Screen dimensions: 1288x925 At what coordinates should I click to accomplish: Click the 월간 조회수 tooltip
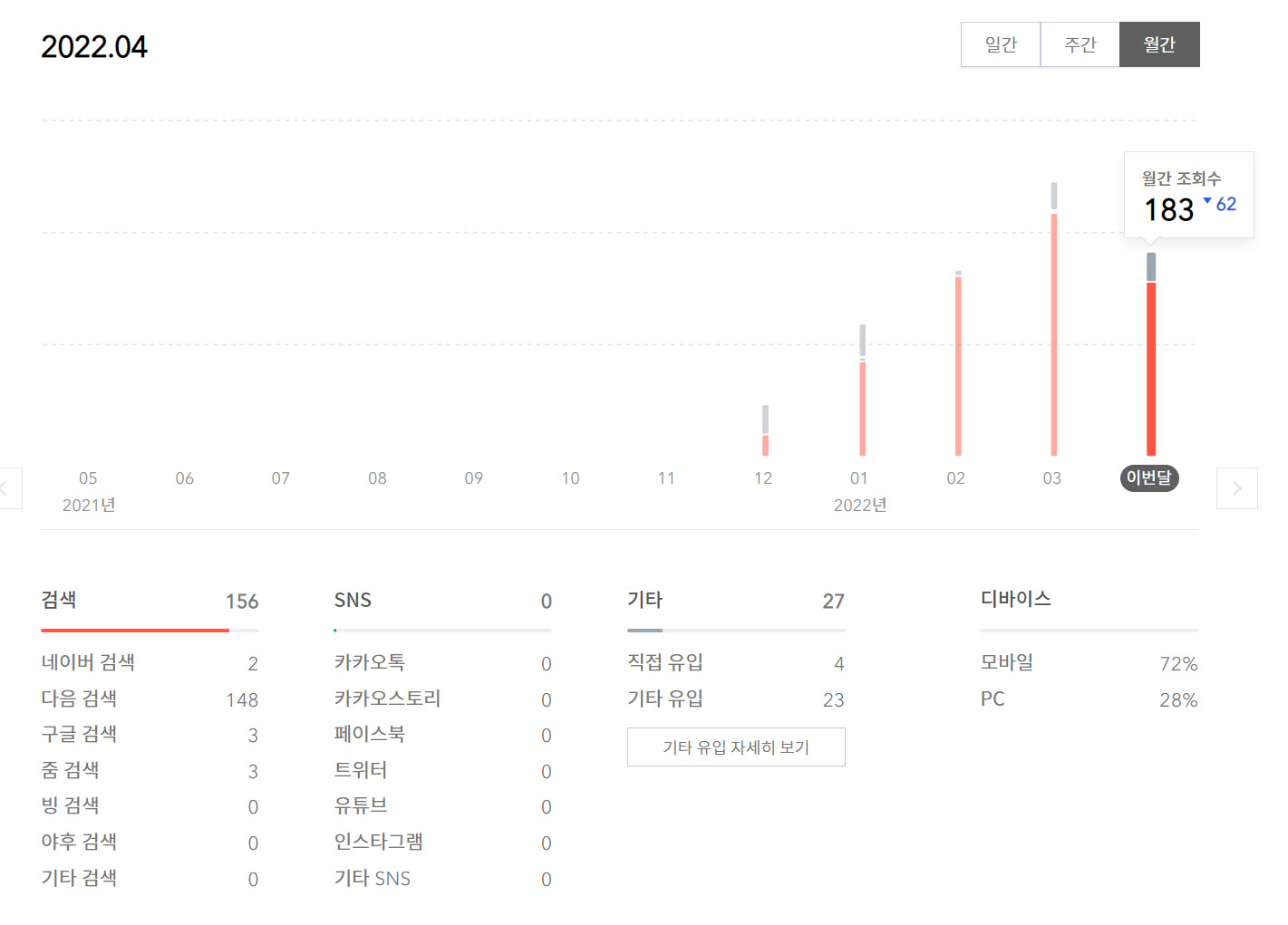click(1187, 195)
